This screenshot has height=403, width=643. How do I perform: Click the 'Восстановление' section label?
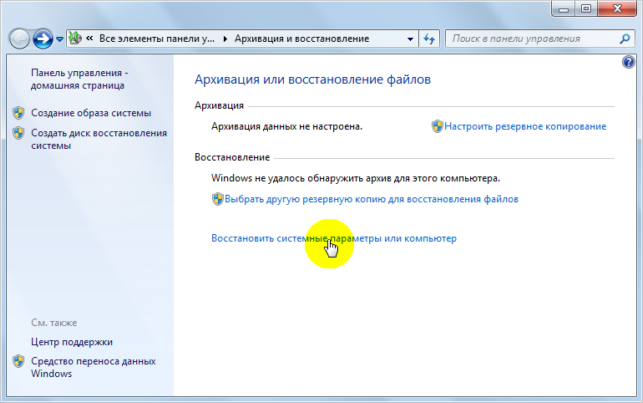coord(232,157)
